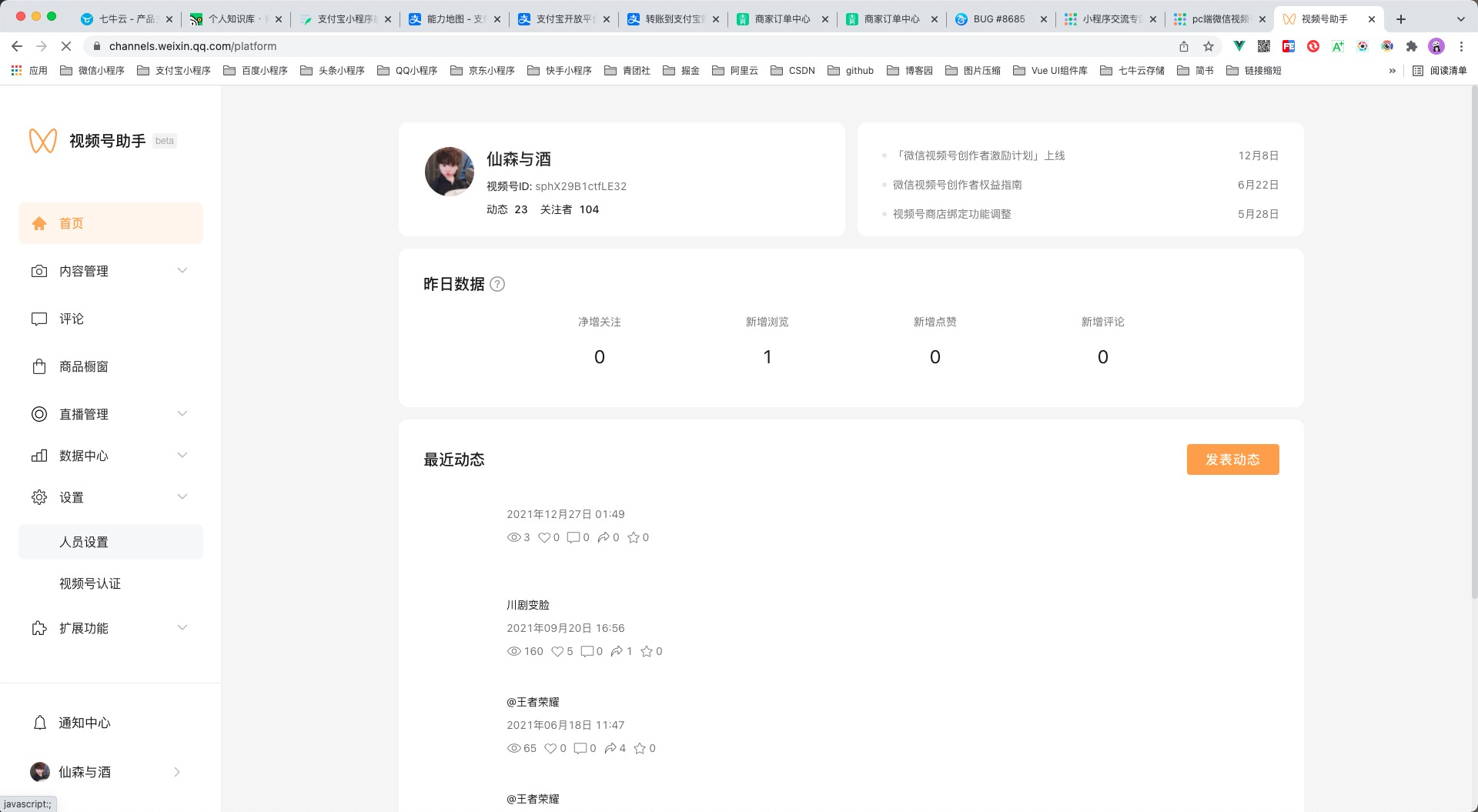Open the 川剧变脸 post title
This screenshot has width=1478, height=812.
pos(528,605)
